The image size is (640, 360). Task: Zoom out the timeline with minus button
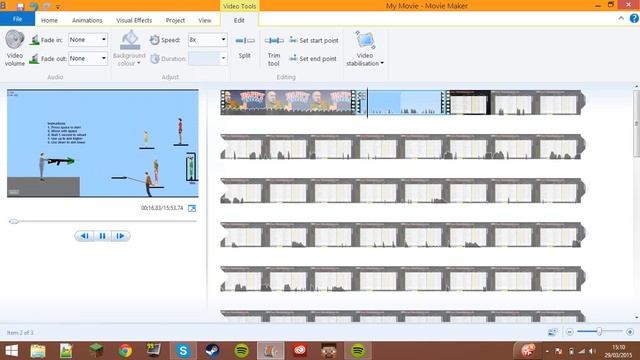coord(570,332)
